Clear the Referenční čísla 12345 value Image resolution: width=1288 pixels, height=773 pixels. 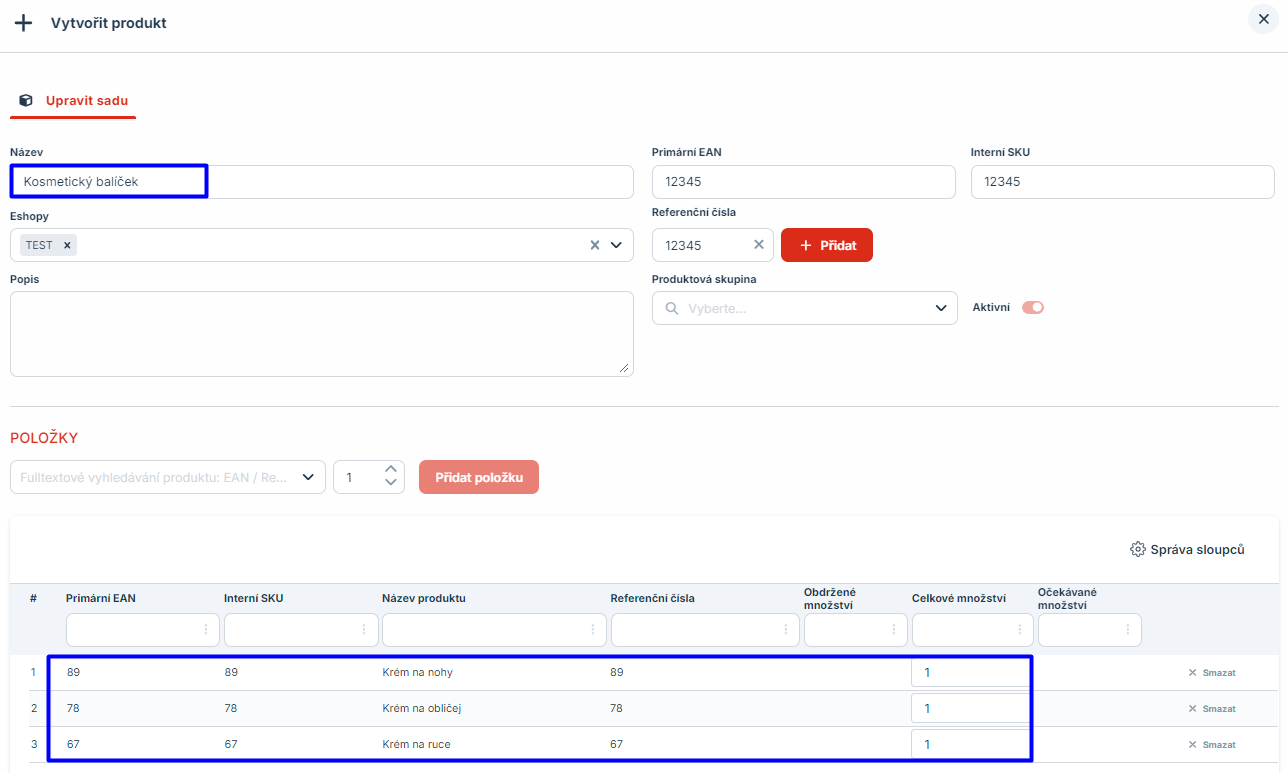[x=758, y=245]
